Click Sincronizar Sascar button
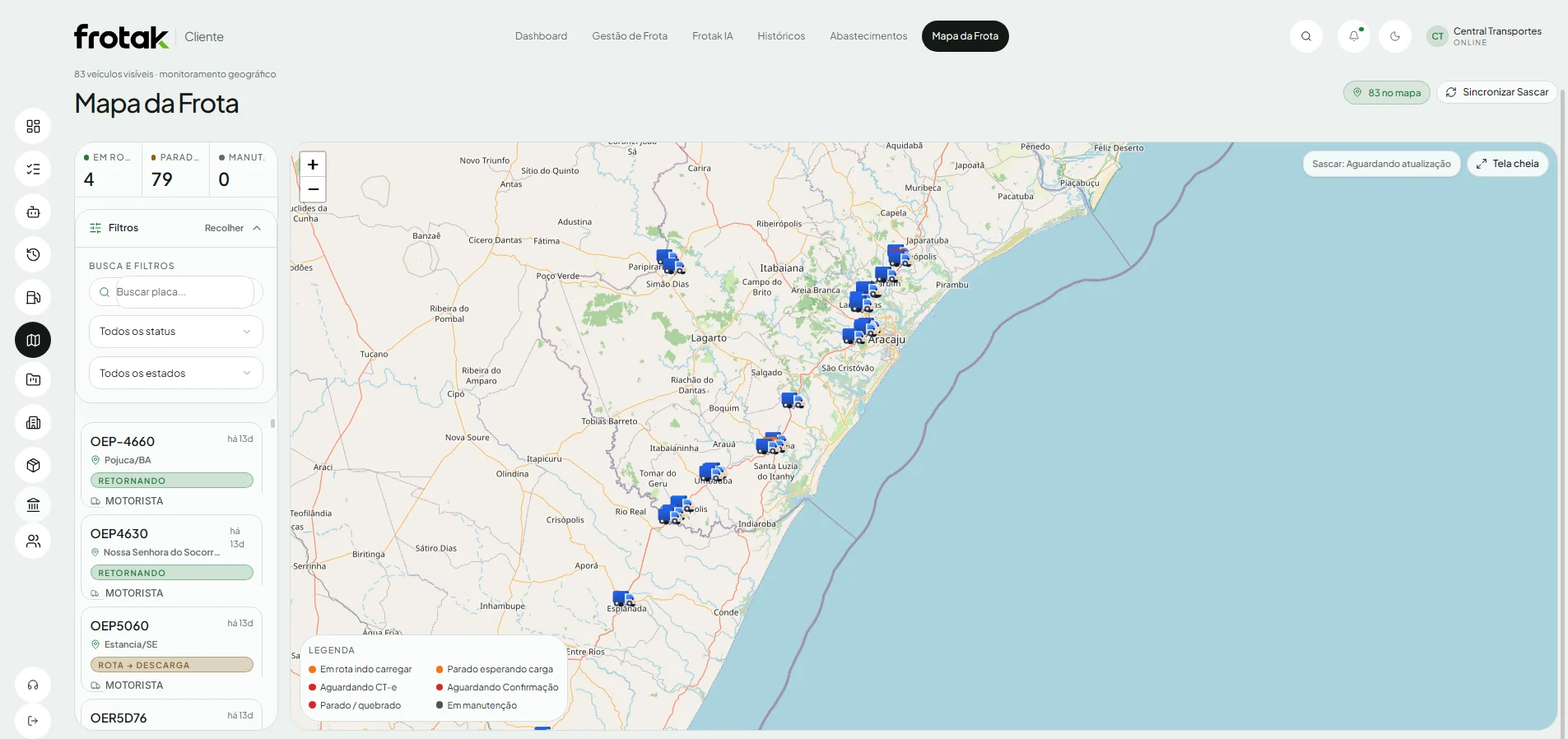The image size is (1568, 739). (1497, 92)
